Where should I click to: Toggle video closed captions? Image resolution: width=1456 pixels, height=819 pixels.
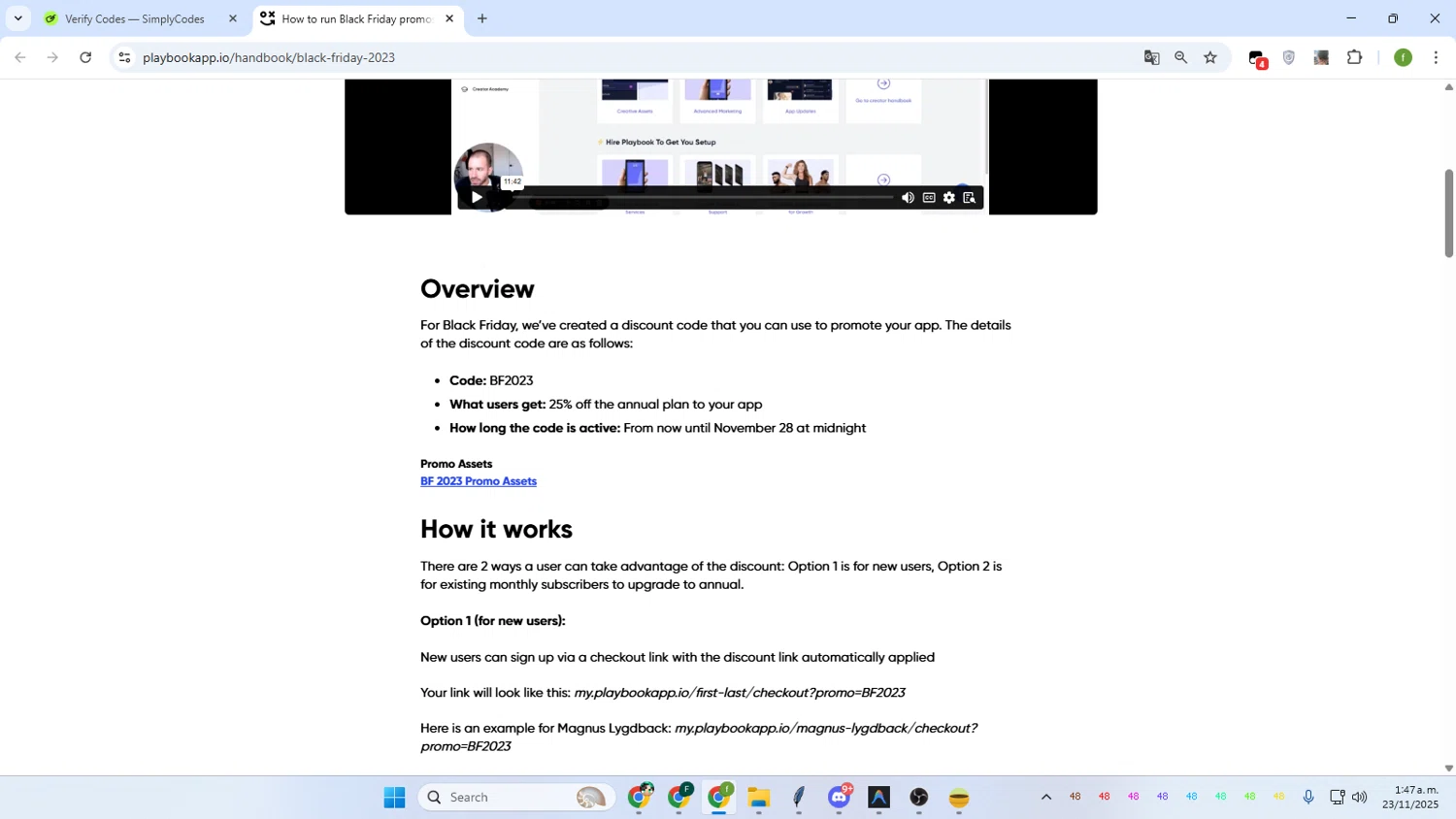[x=929, y=197]
